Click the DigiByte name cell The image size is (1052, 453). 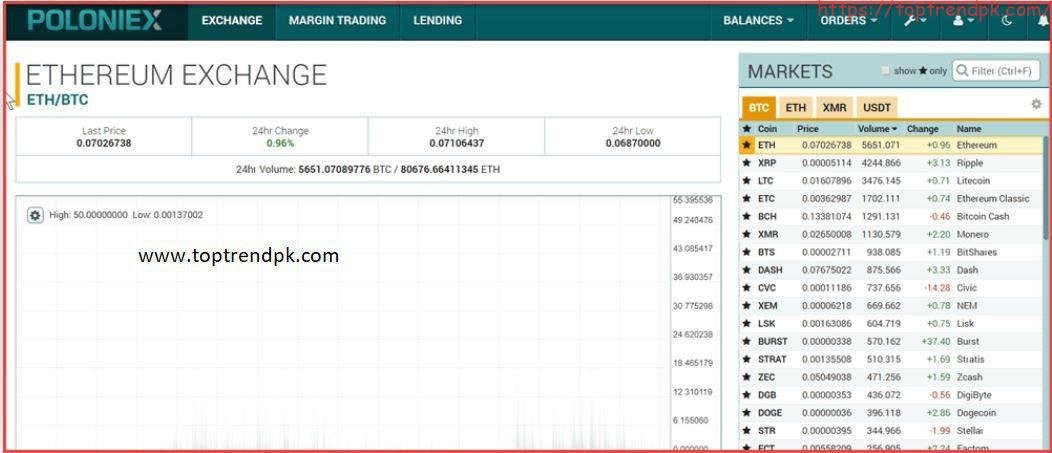pyautogui.click(x=974, y=395)
